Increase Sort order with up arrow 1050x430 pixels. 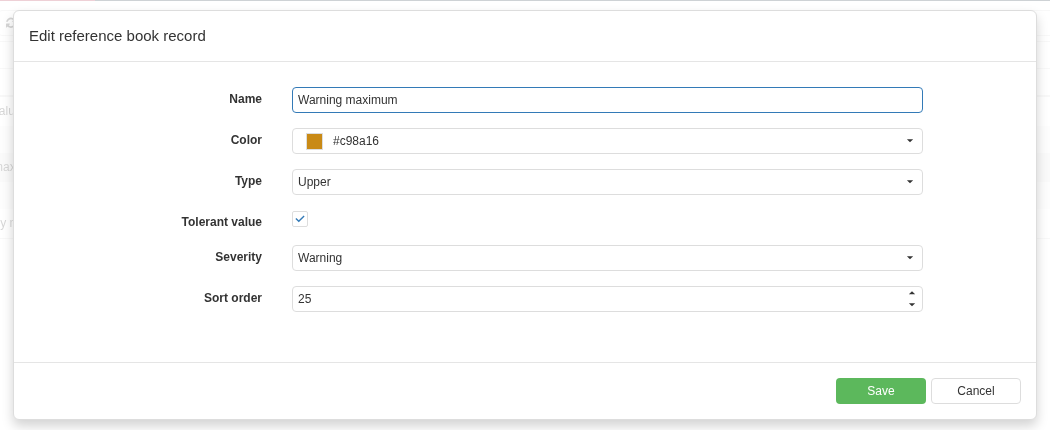(911, 293)
